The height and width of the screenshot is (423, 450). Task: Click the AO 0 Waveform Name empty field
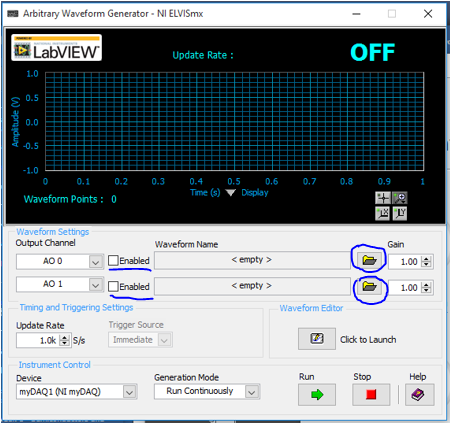252,260
